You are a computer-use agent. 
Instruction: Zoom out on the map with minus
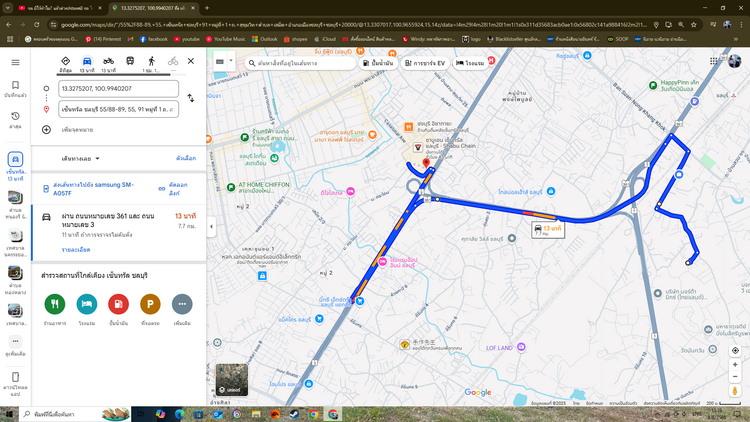click(735, 377)
